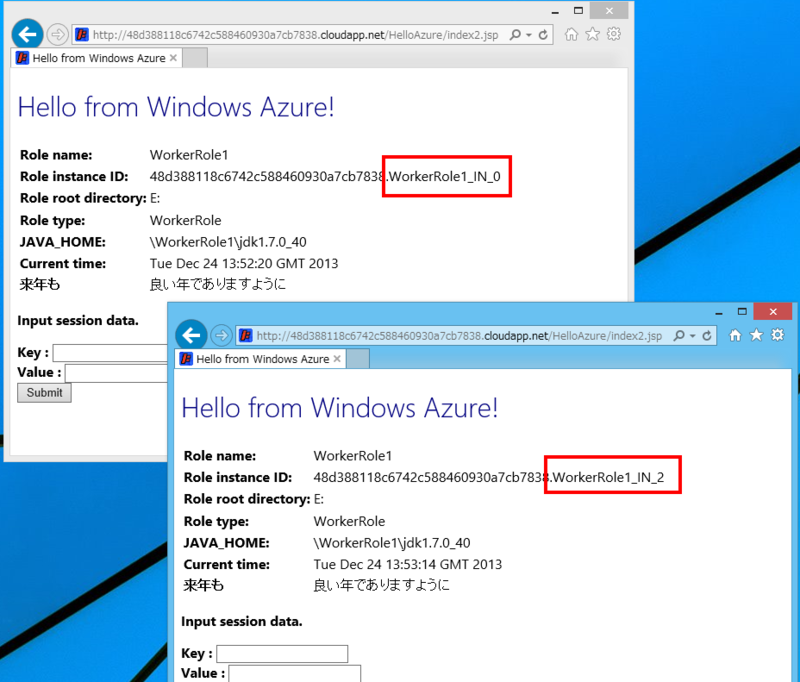Go back in the front browser window
800x682 pixels.
(x=191, y=335)
